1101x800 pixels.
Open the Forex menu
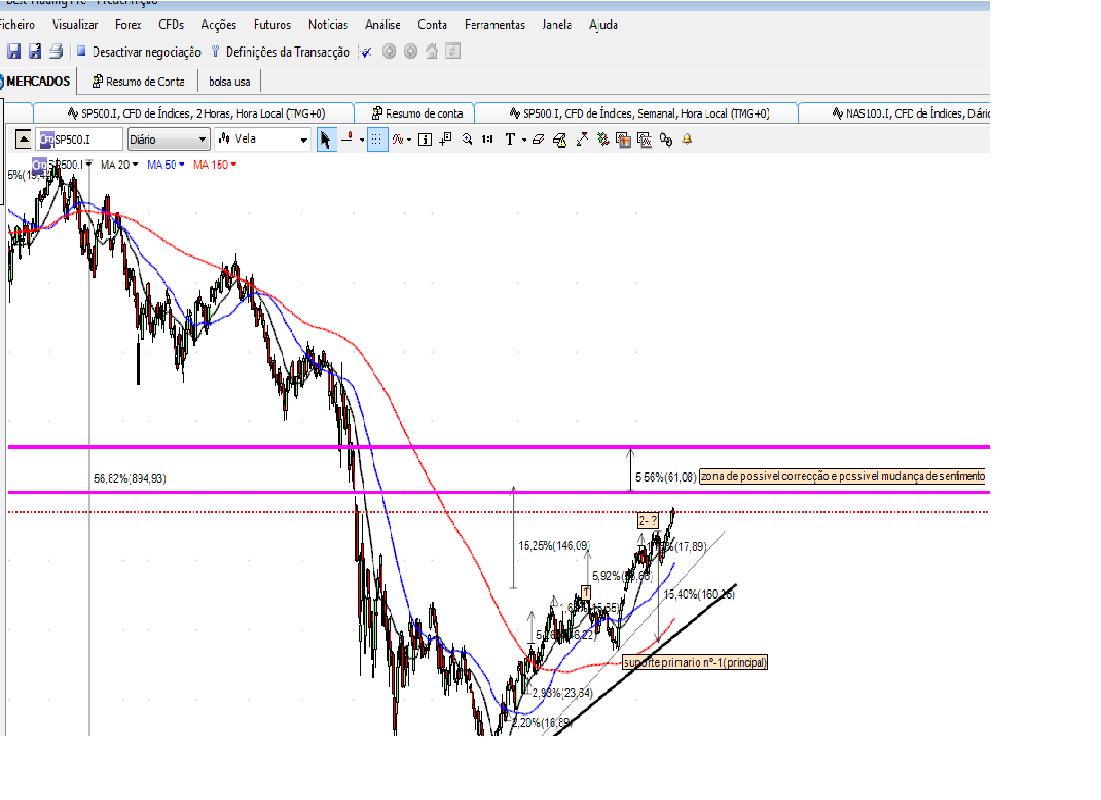(x=128, y=25)
